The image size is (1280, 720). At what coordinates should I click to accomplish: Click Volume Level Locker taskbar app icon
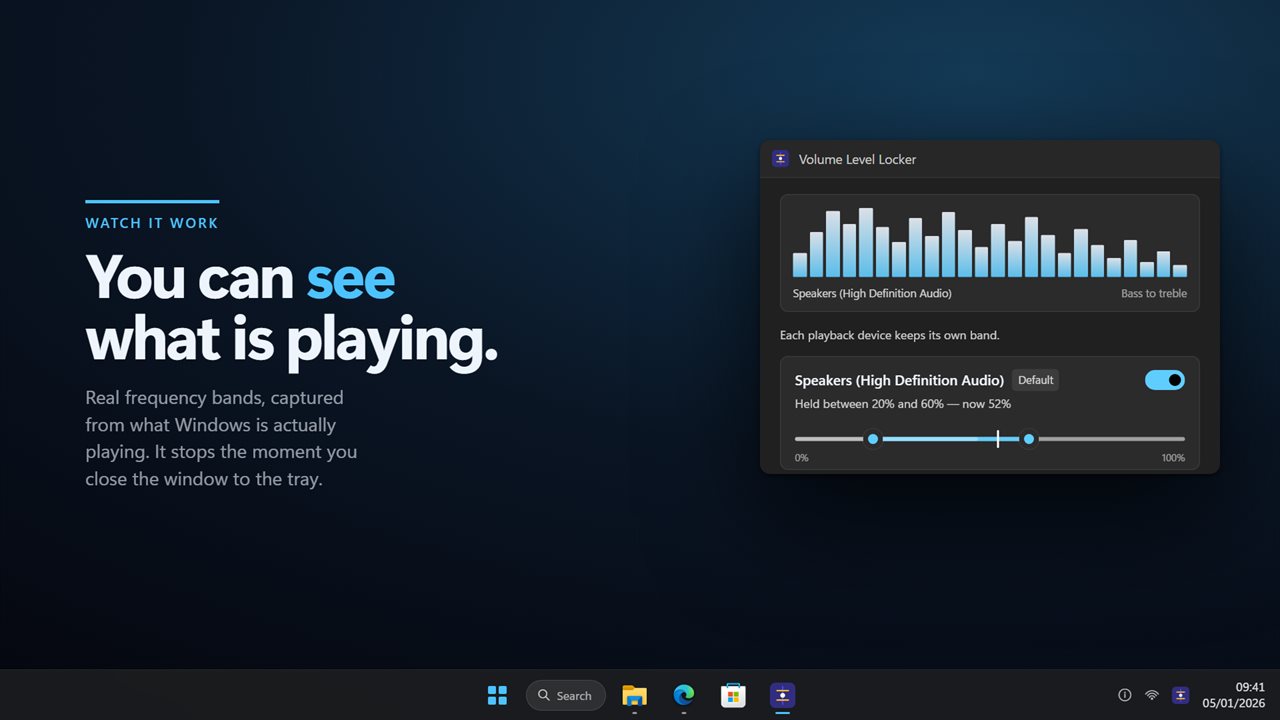(x=782, y=695)
